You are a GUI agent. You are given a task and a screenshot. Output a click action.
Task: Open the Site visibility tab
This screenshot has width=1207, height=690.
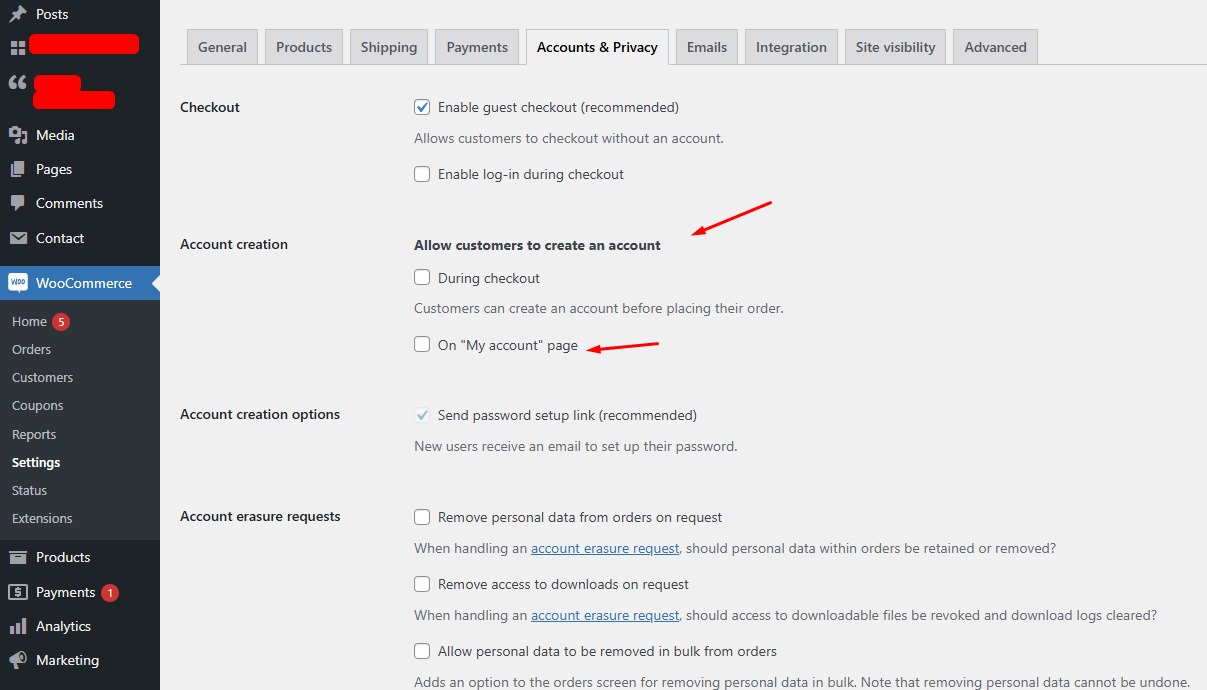895,47
